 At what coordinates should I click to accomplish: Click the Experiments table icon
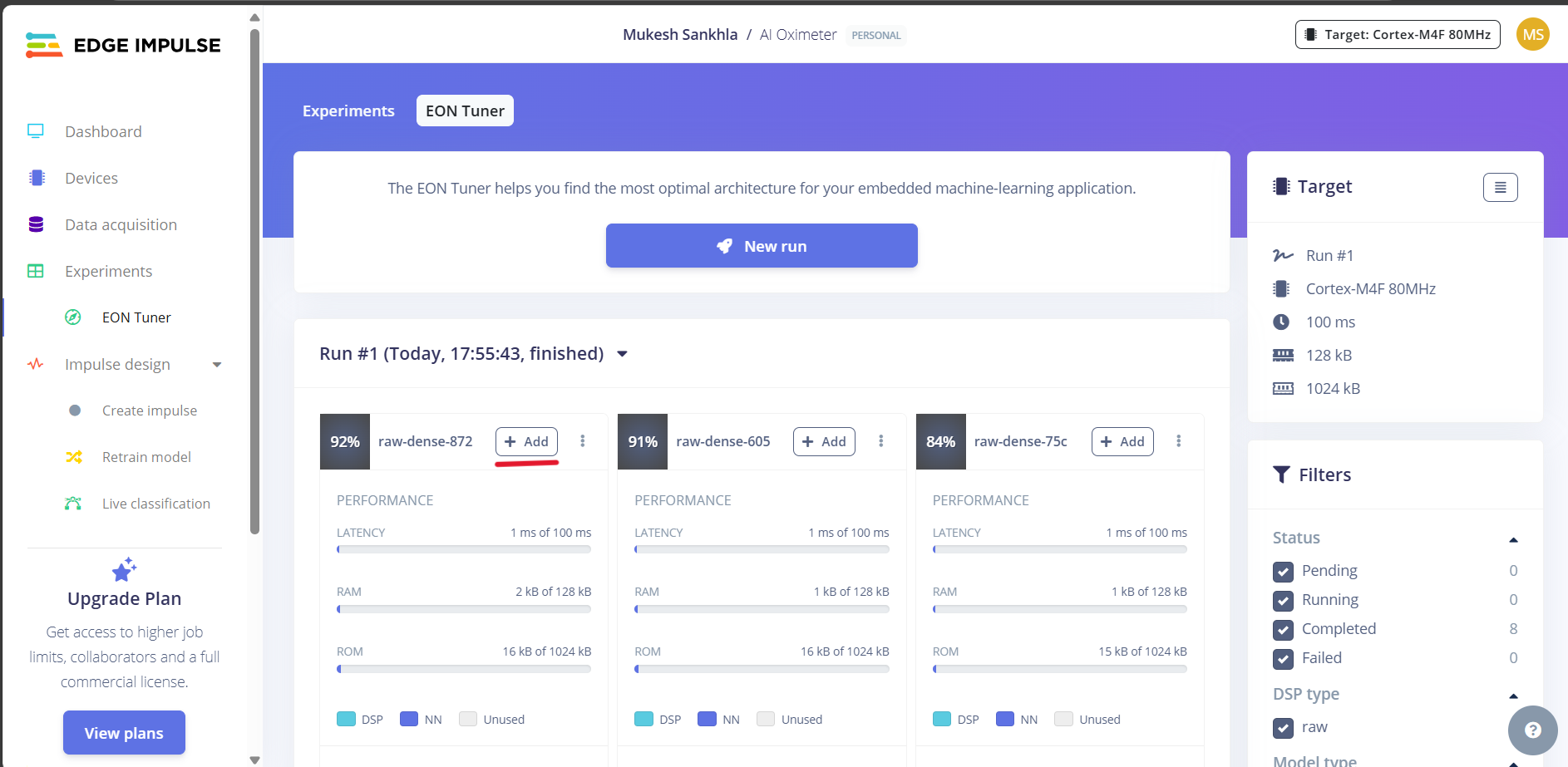(36, 271)
